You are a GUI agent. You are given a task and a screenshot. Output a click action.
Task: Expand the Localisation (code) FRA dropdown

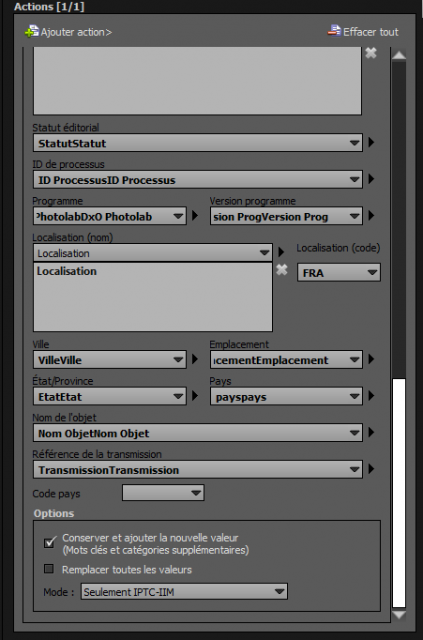click(339, 273)
